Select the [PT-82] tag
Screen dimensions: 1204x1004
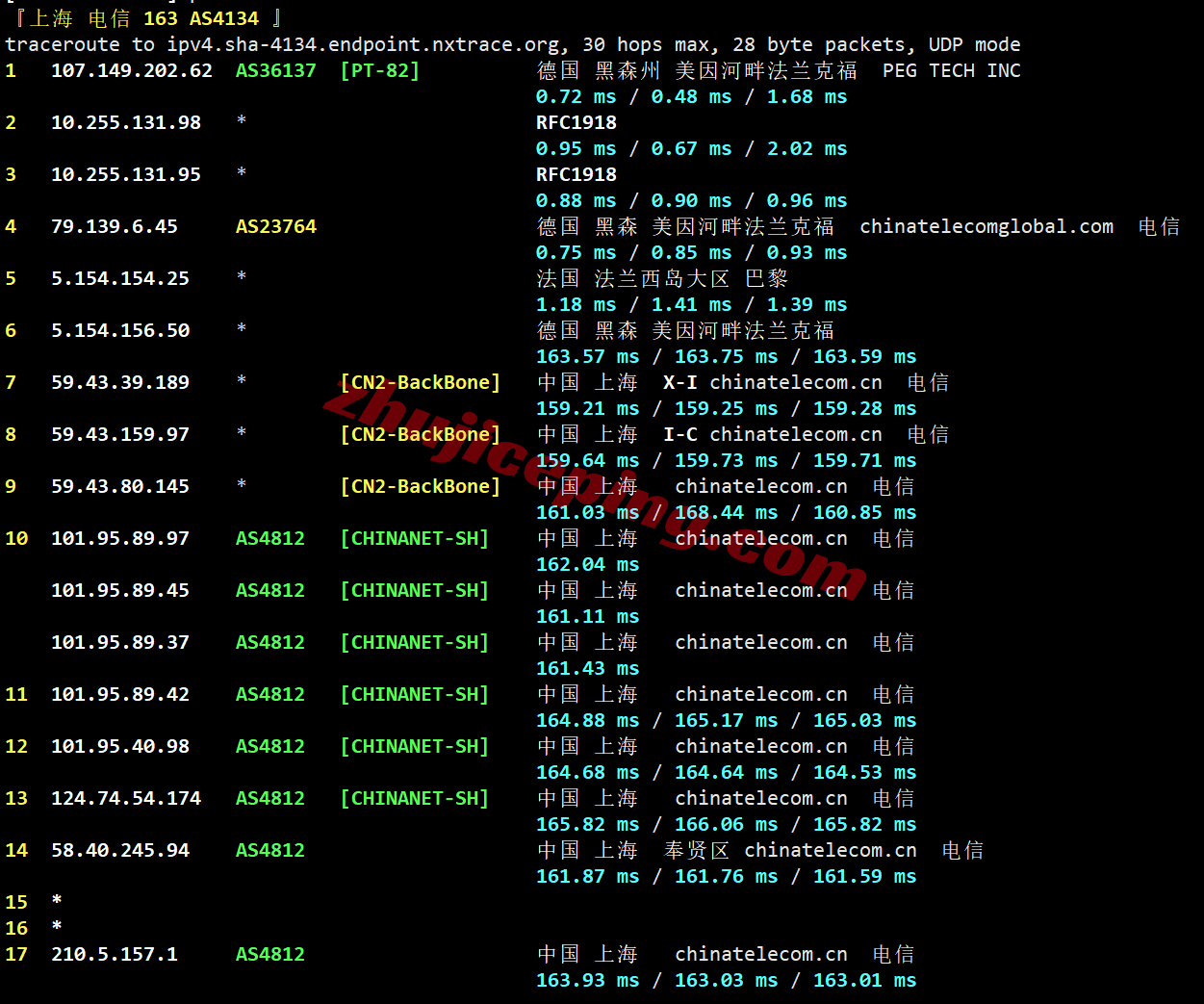coord(380,70)
